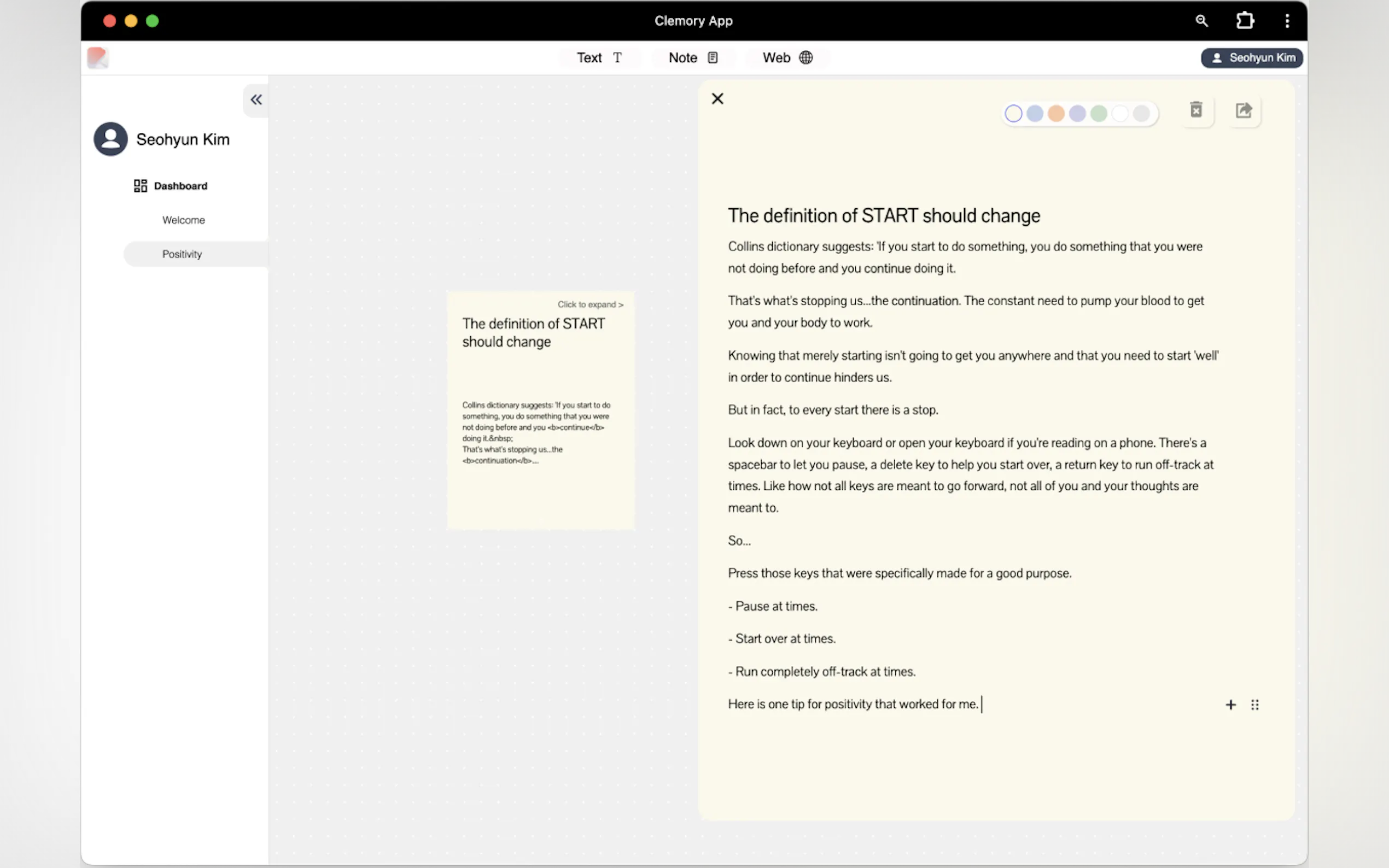
Task: Choose the peach orange color swatch
Action: click(1056, 114)
